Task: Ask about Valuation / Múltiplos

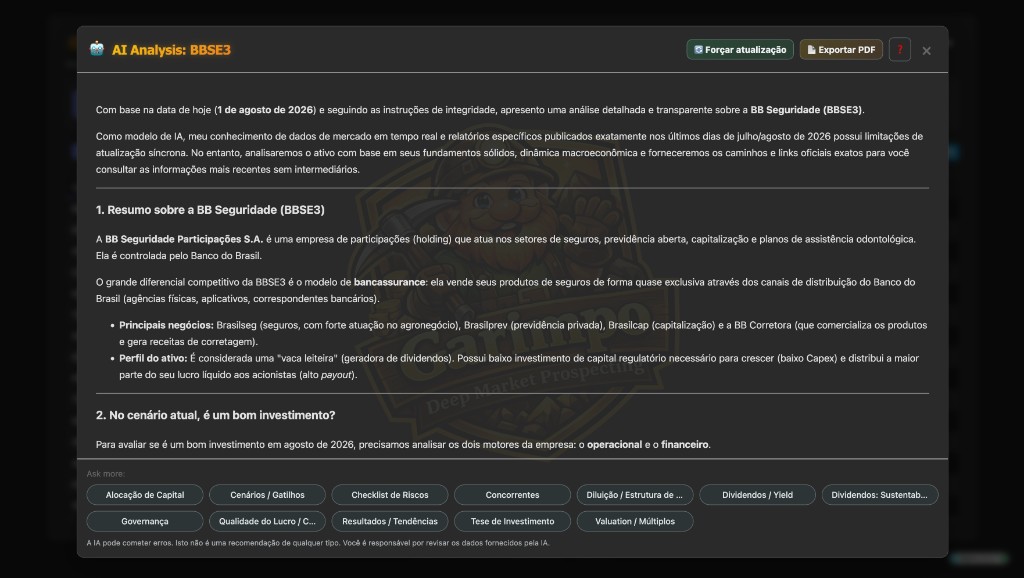Action: tap(634, 521)
